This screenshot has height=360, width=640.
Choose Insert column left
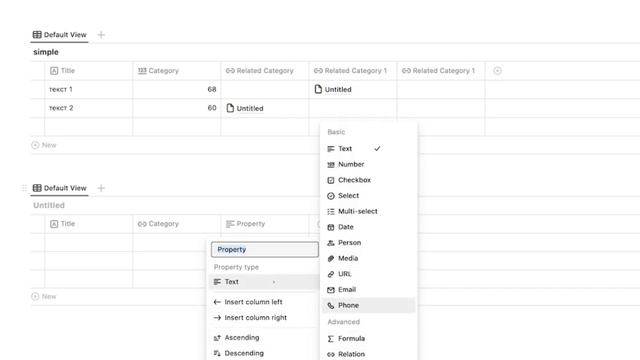pyautogui.click(x=264, y=302)
